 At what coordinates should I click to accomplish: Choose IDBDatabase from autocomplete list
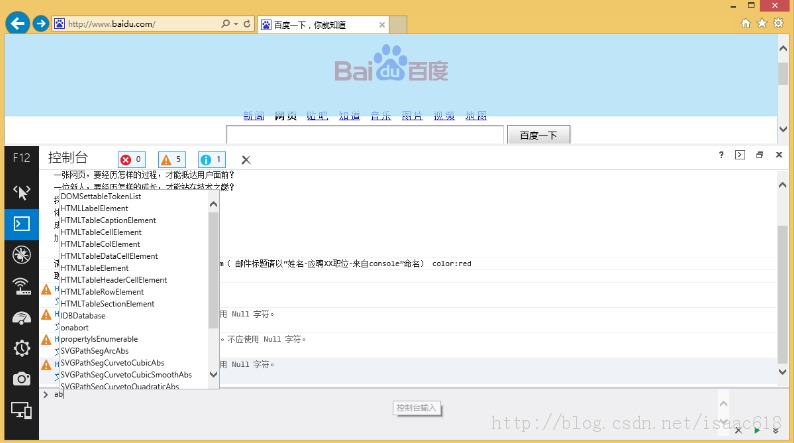(83, 315)
